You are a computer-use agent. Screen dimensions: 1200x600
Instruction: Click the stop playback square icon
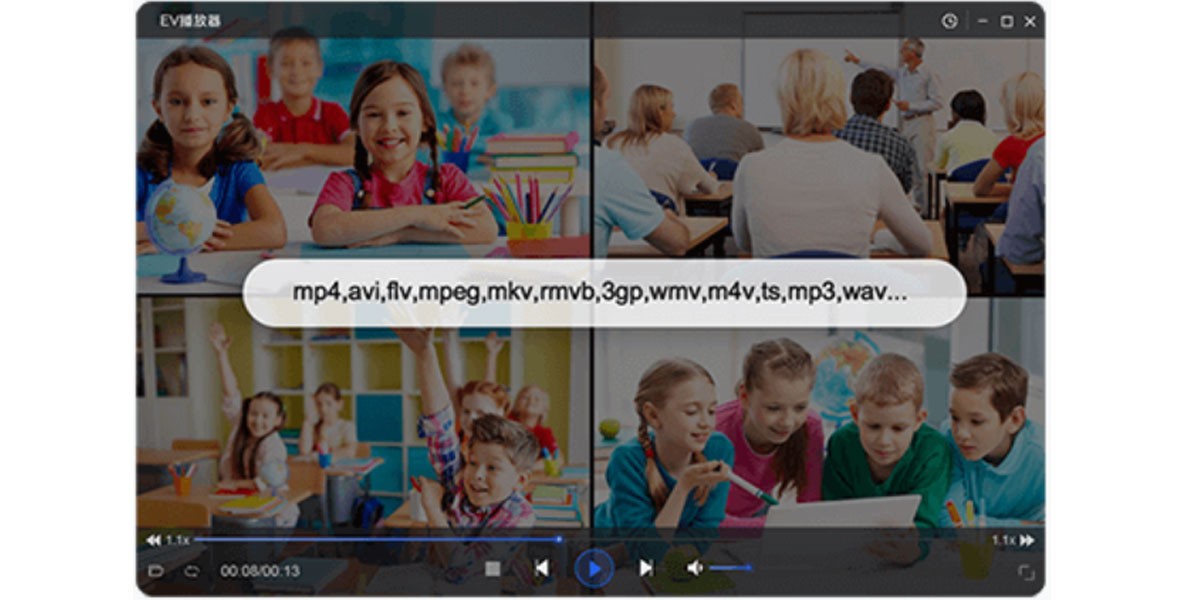[492, 566]
